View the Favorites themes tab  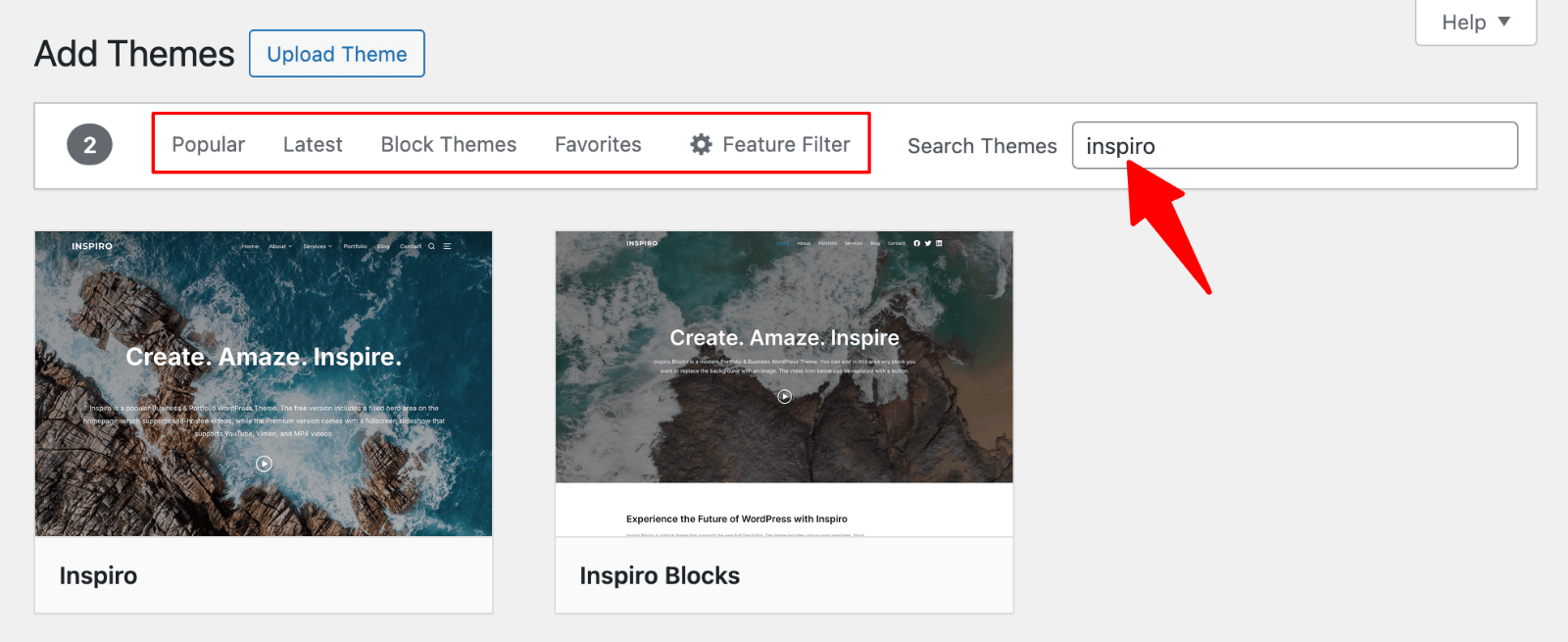point(598,145)
